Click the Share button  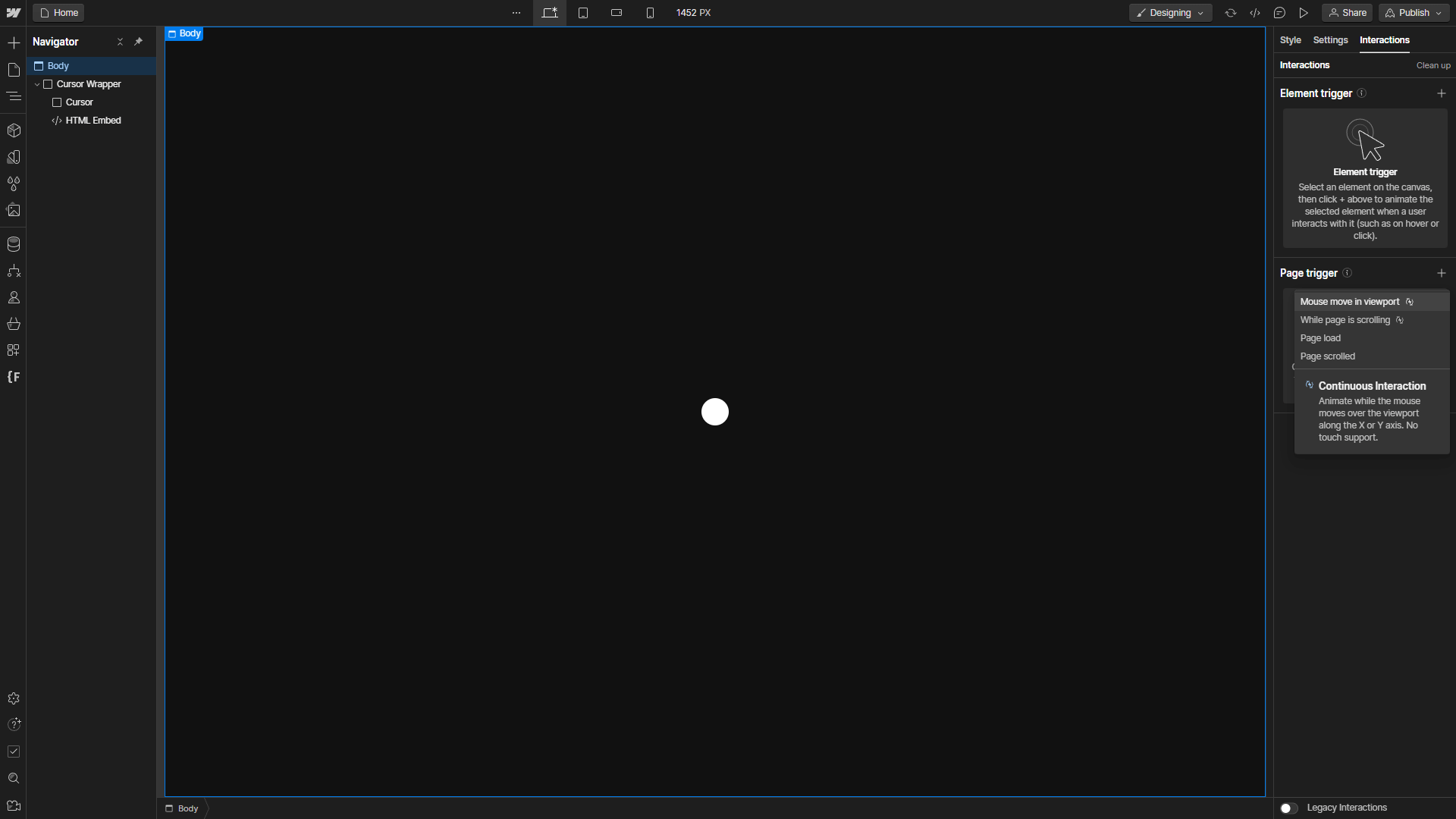[1347, 13]
